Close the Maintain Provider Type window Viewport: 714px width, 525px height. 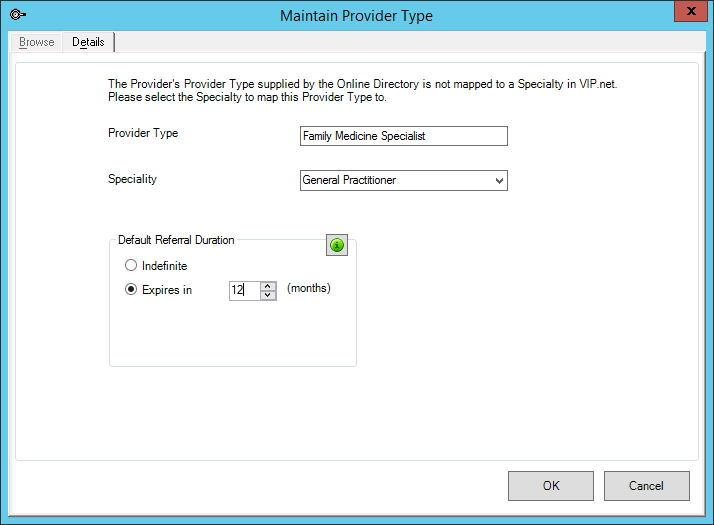click(691, 11)
